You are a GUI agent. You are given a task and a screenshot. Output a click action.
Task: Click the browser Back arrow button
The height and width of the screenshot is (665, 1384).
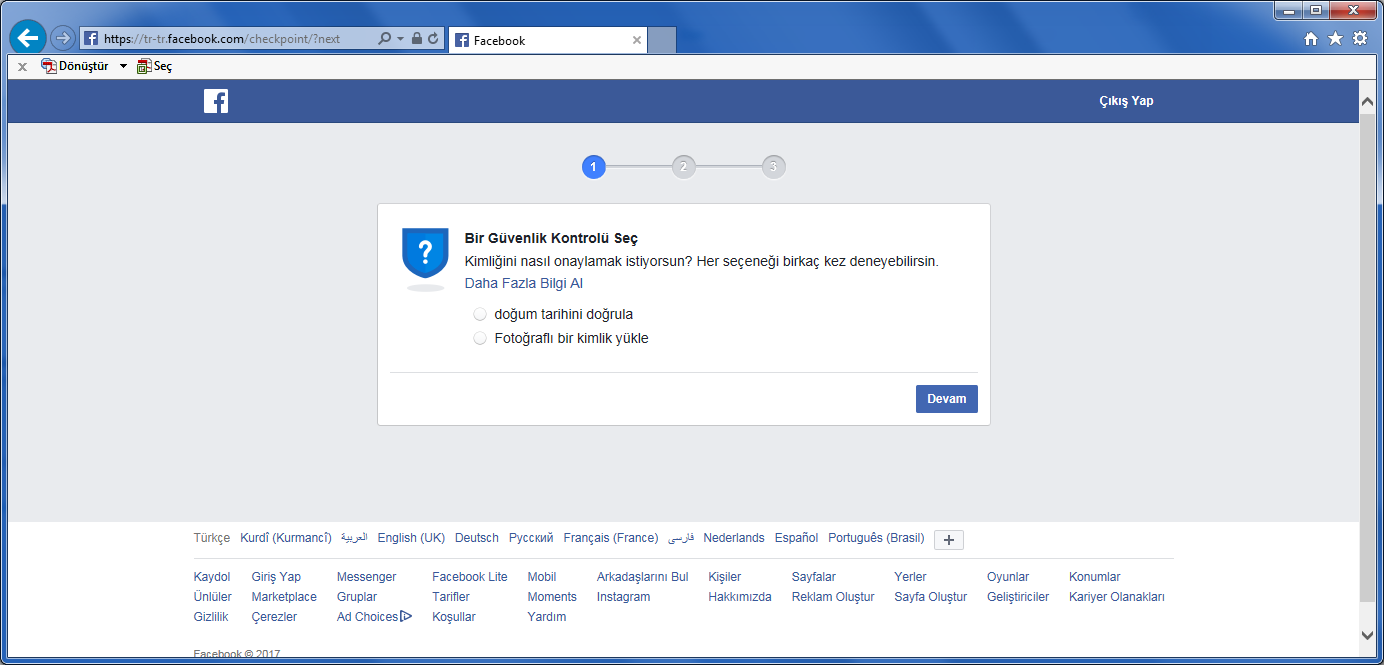(28, 38)
